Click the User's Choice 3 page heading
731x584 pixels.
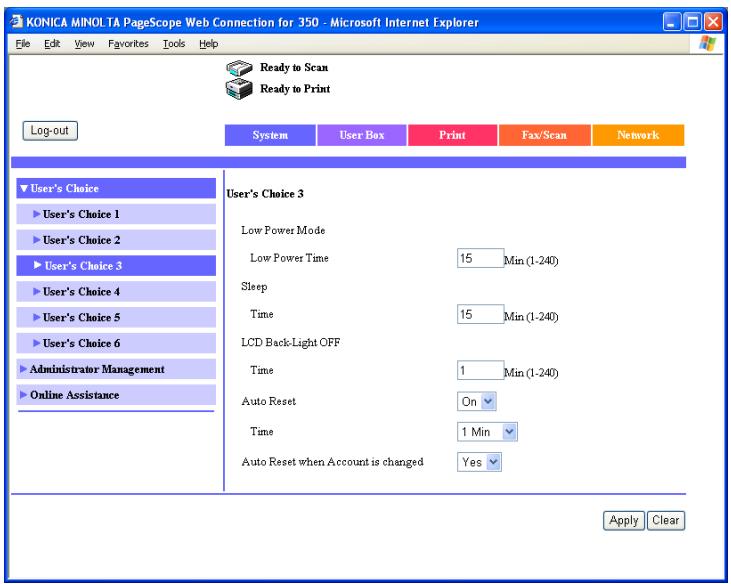(265, 194)
